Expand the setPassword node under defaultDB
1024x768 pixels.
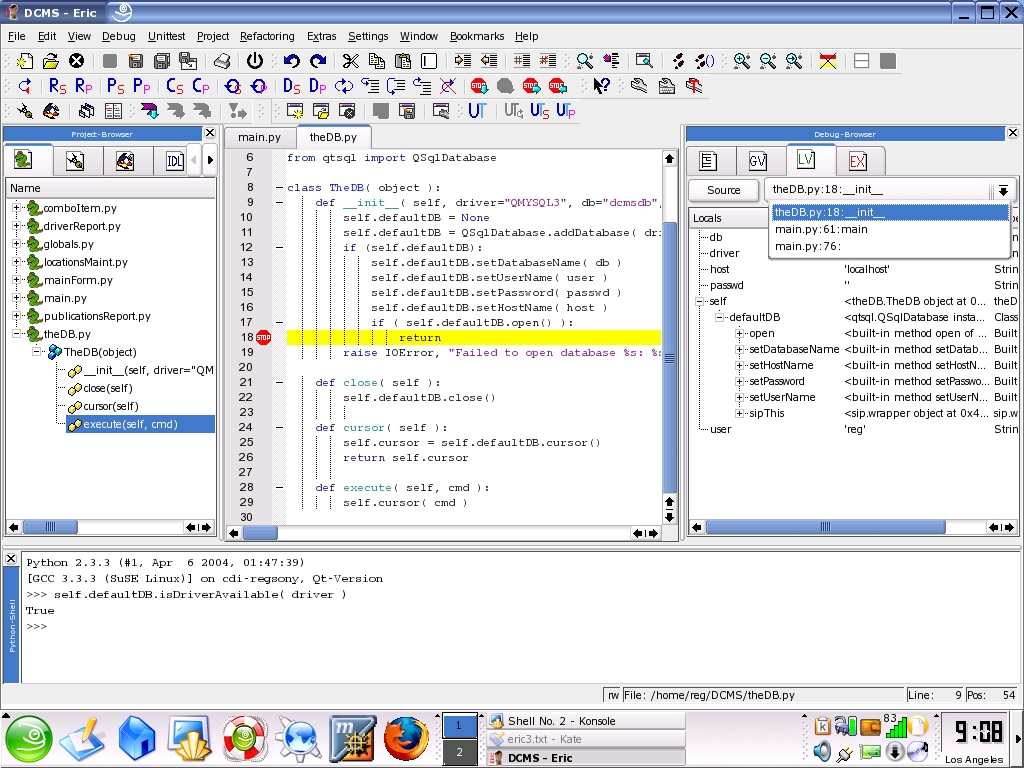tap(740, 381)
